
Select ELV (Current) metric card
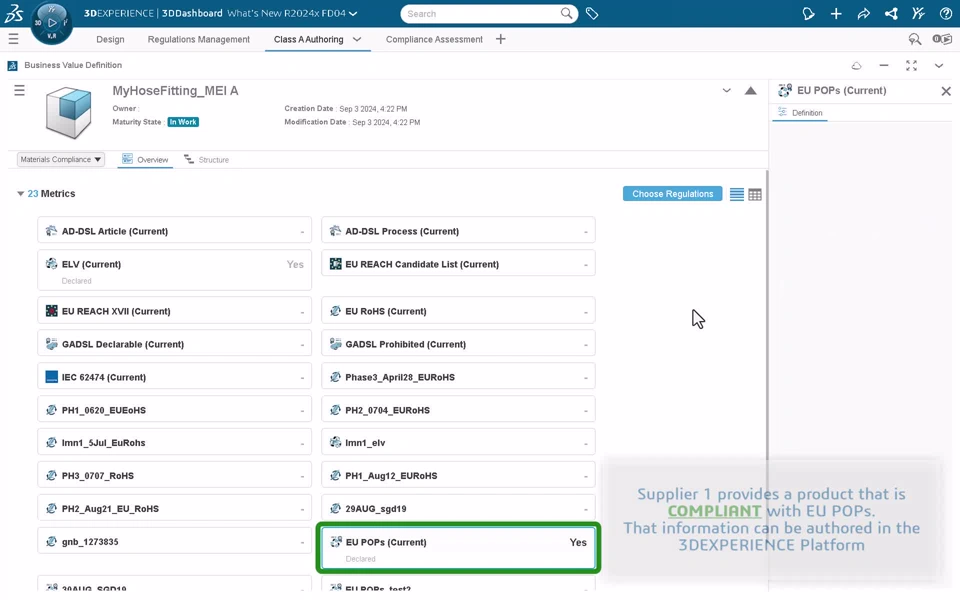174,270
